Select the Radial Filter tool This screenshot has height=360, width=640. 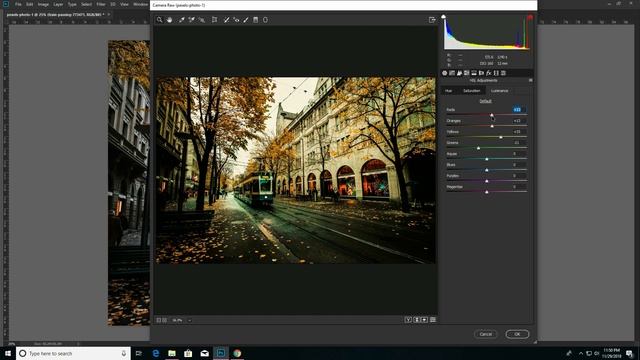(x=265, y=20)
